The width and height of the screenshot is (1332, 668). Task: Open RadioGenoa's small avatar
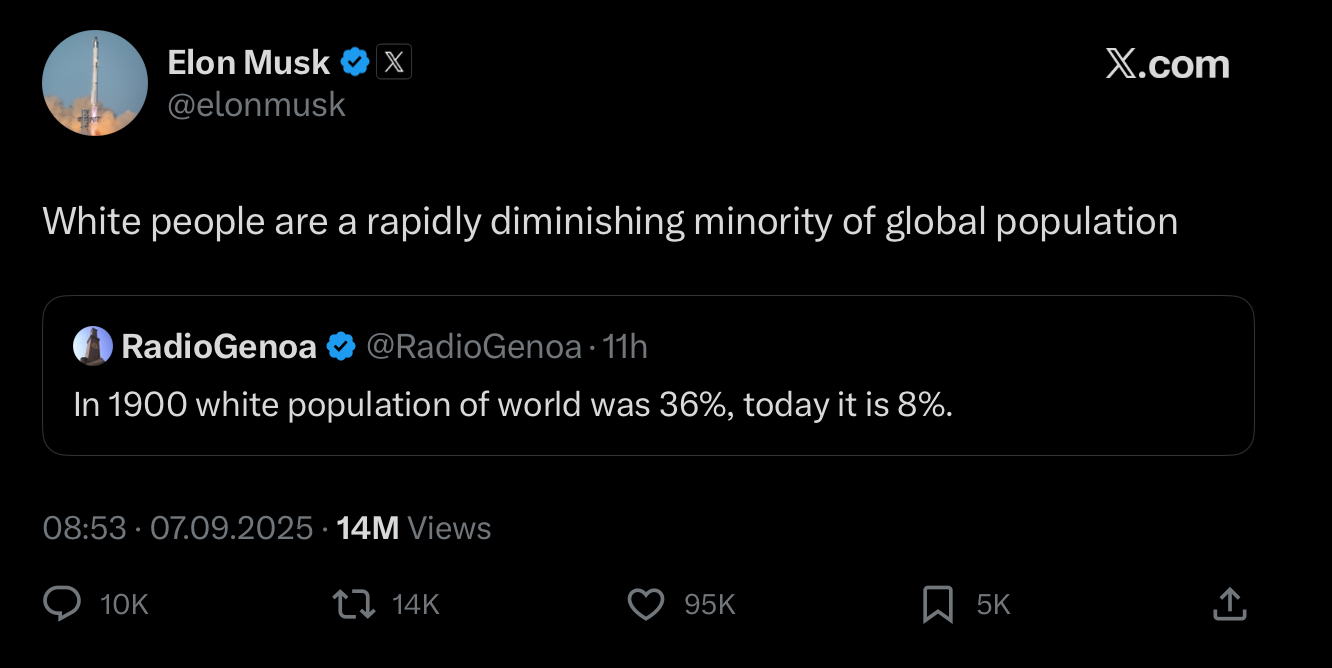tap(92, 347)
